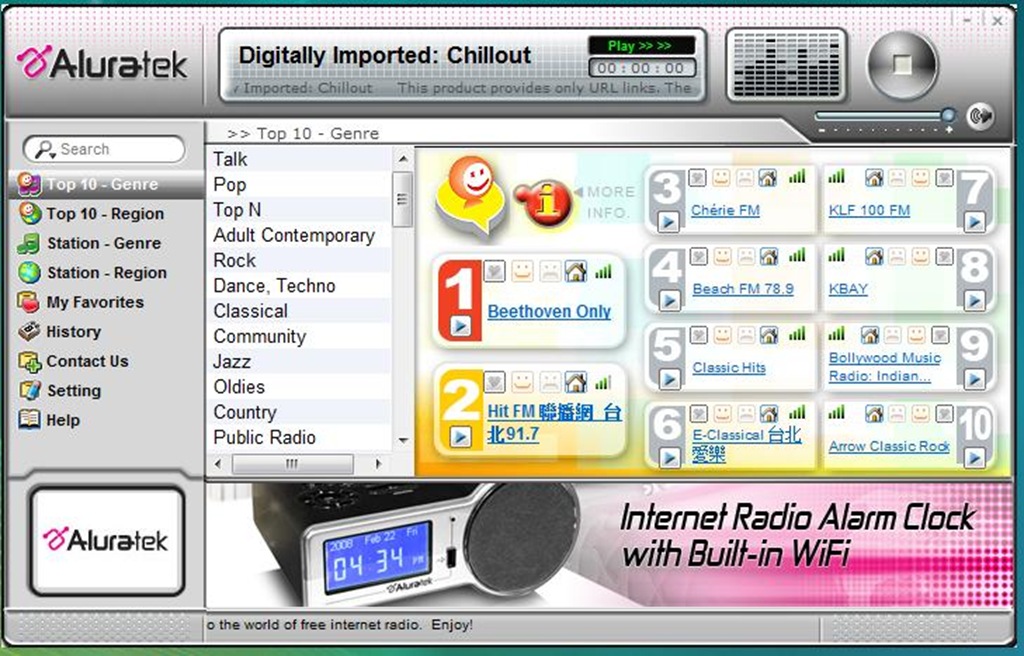Click the speaker mute icon beside volume slider
The height and width of the screenshot is (656, 1024).
pos(980,116)
